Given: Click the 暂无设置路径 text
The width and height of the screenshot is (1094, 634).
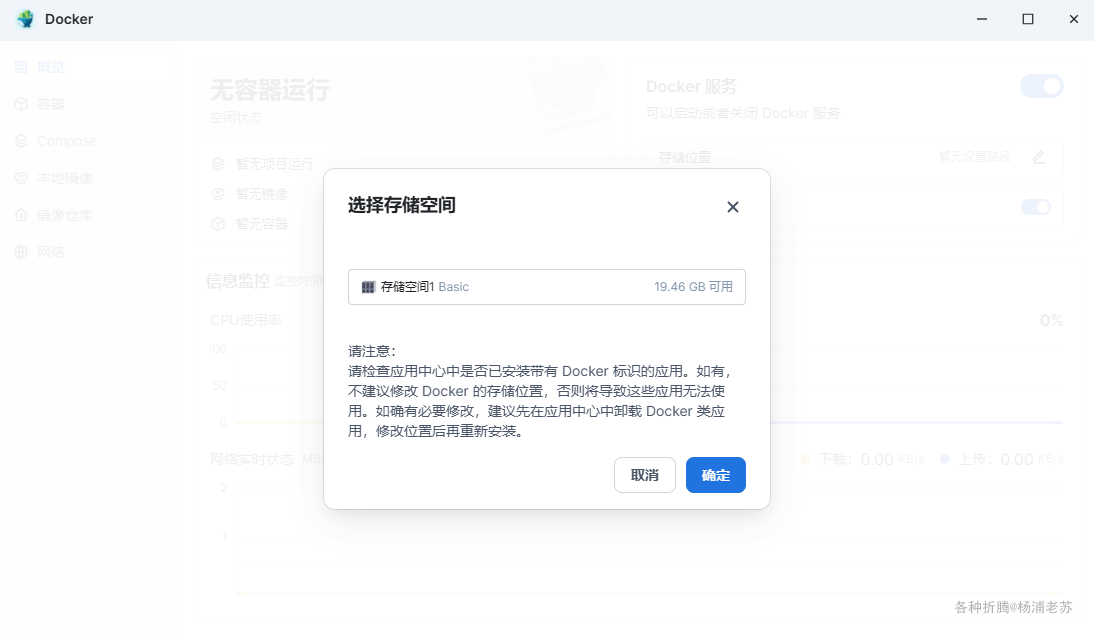Looking at the screenshot, I should pyautogui.click(x=975, y=157).
